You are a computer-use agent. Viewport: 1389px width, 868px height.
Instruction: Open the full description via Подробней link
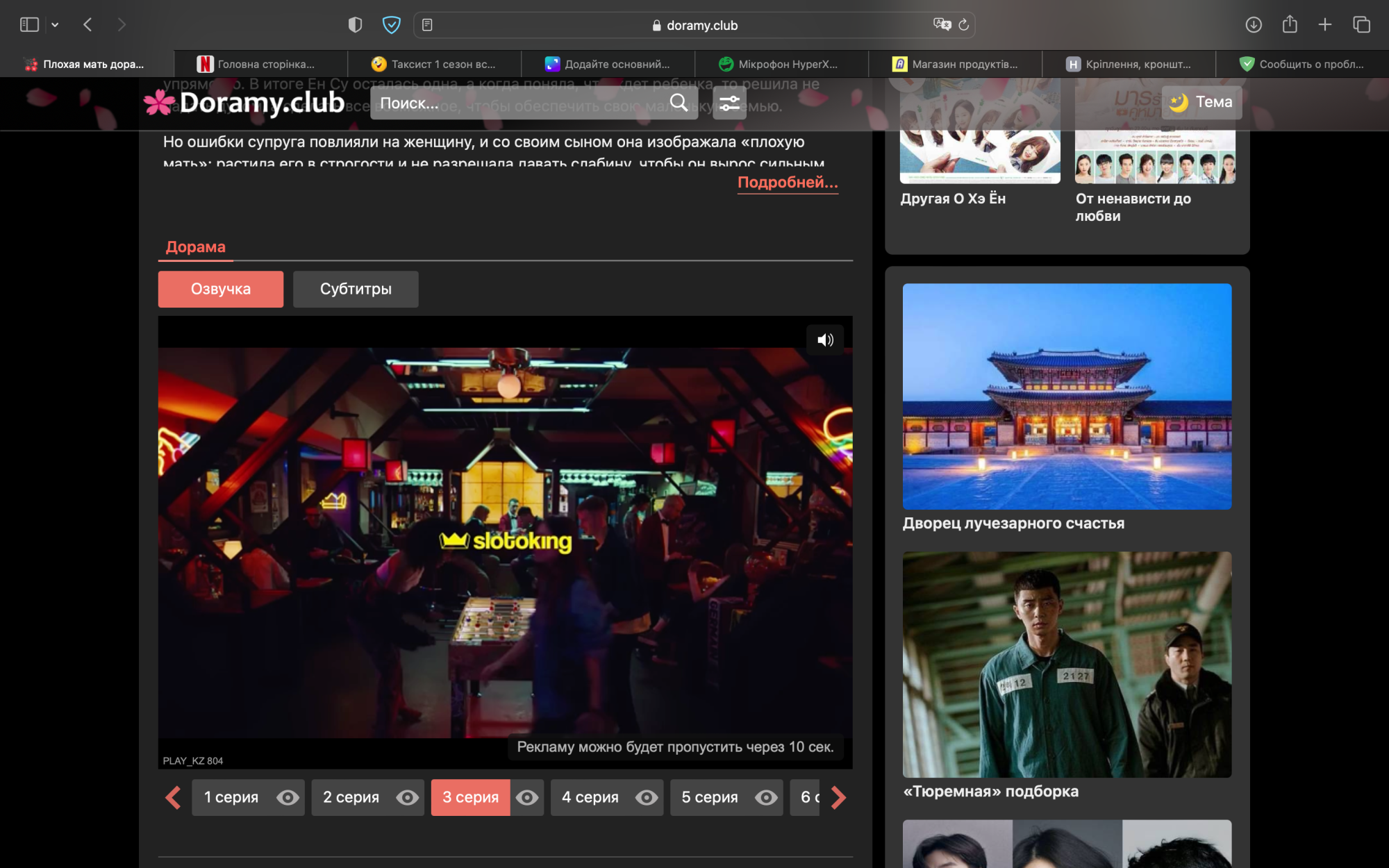pyautogui.click(x=786, y=184)
